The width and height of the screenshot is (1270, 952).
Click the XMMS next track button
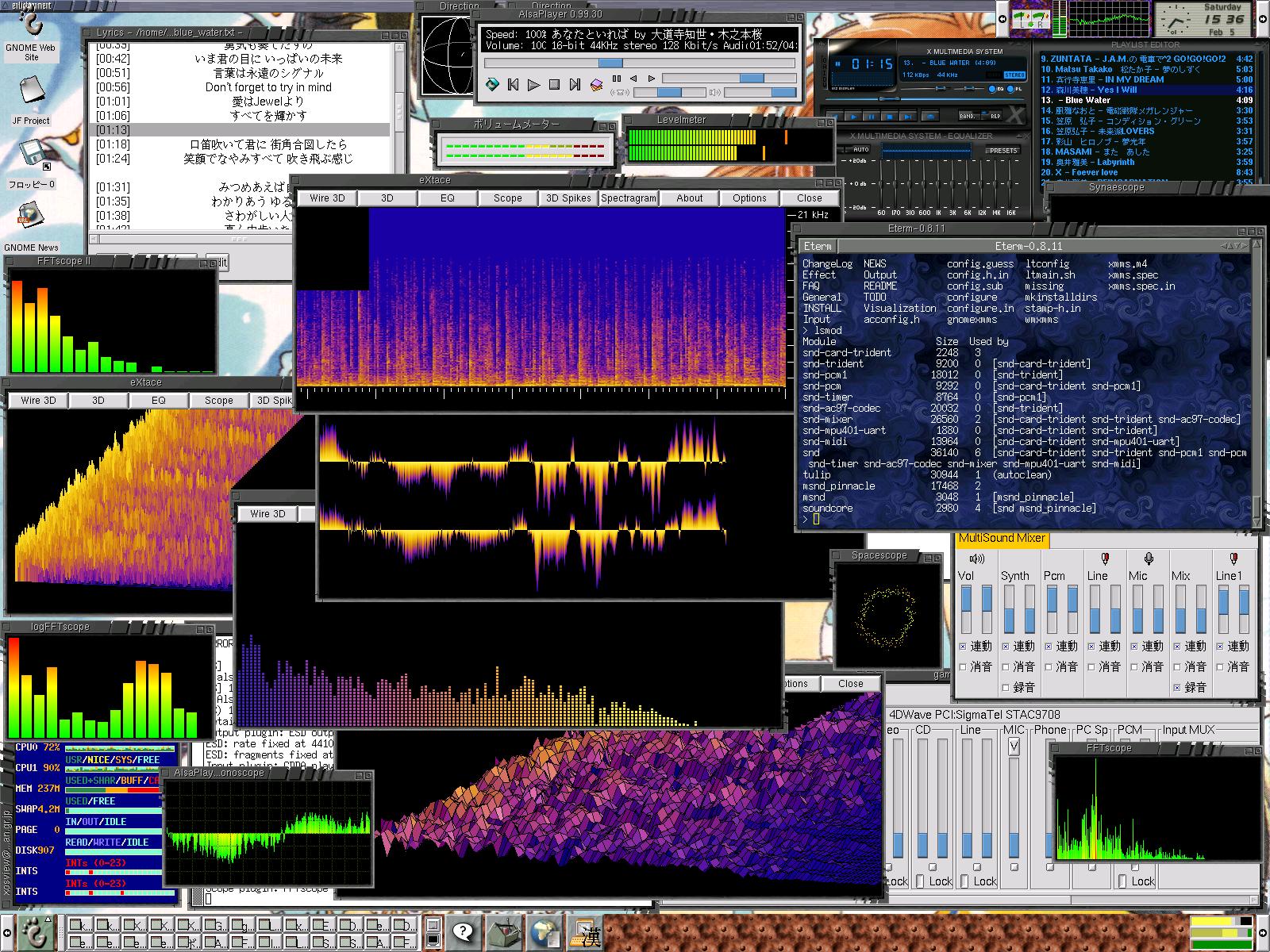click(x=908, y=117)
